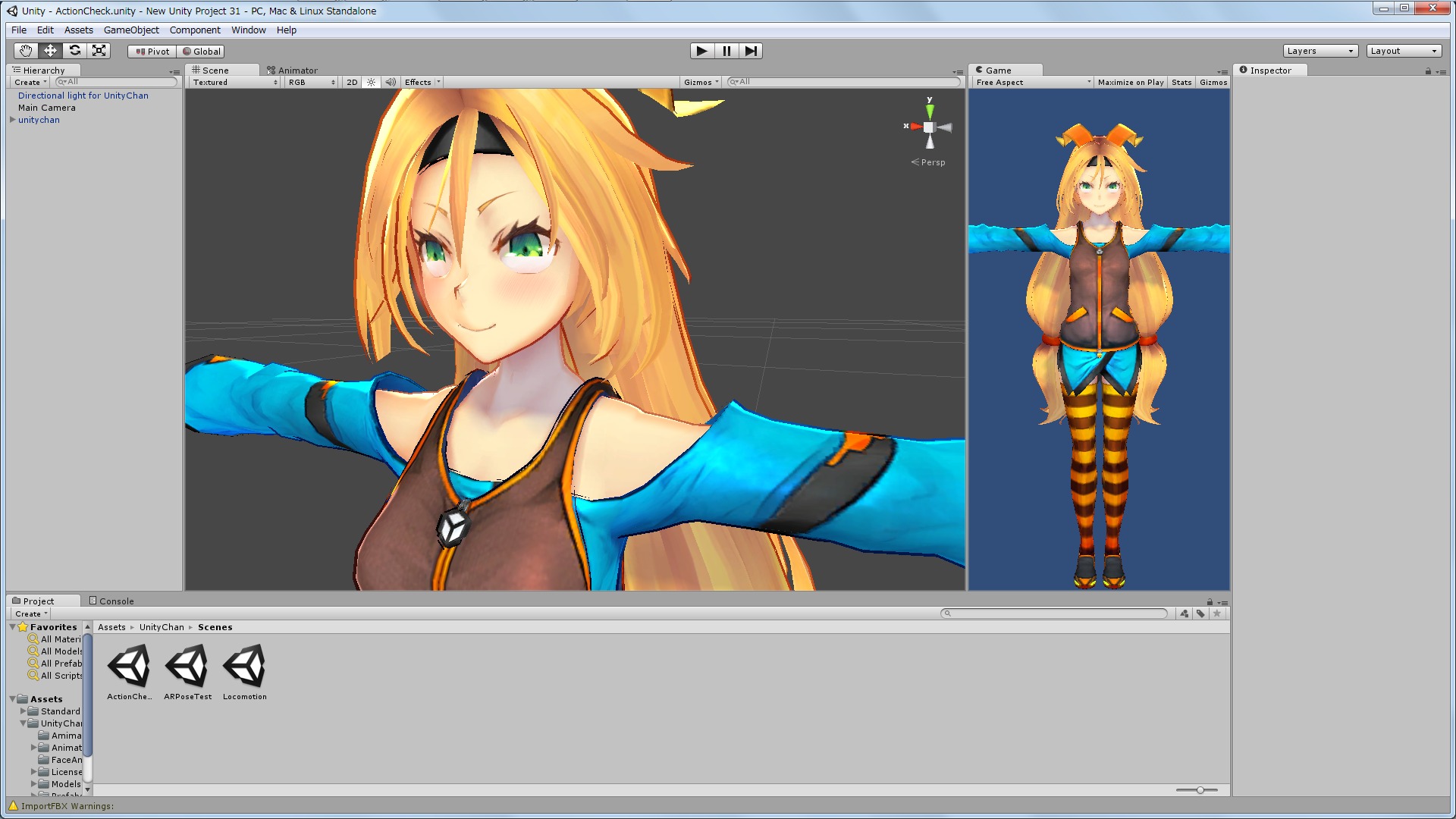
Task: Click the Project panel search field
Action: [1054, 613]
